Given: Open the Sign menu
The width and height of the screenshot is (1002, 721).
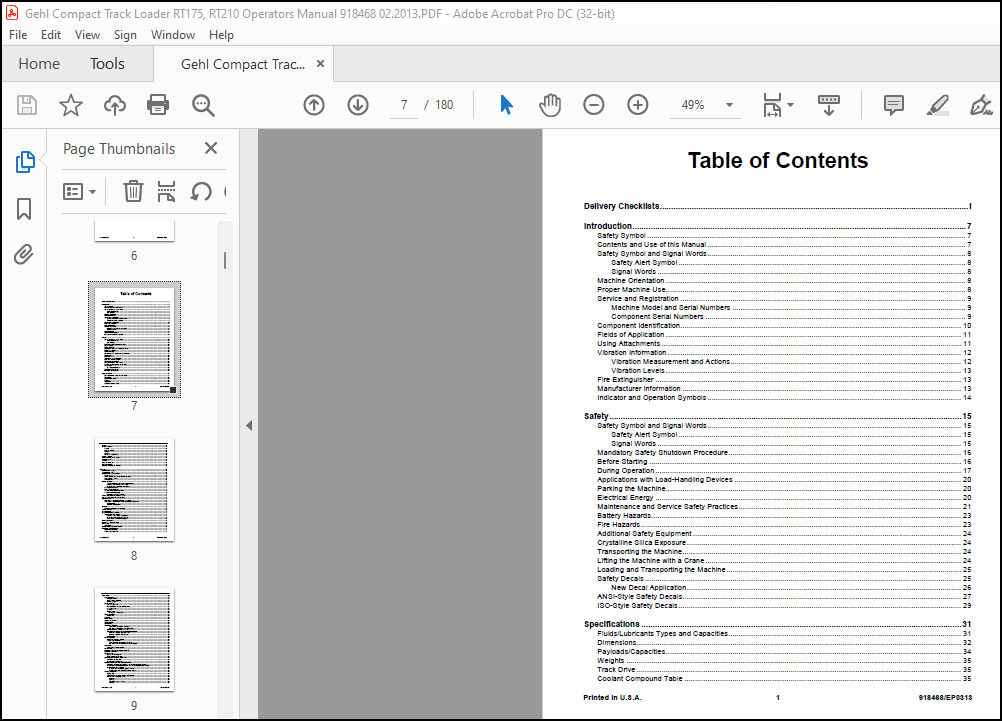Looking at the screenshot, I should 125,35.
